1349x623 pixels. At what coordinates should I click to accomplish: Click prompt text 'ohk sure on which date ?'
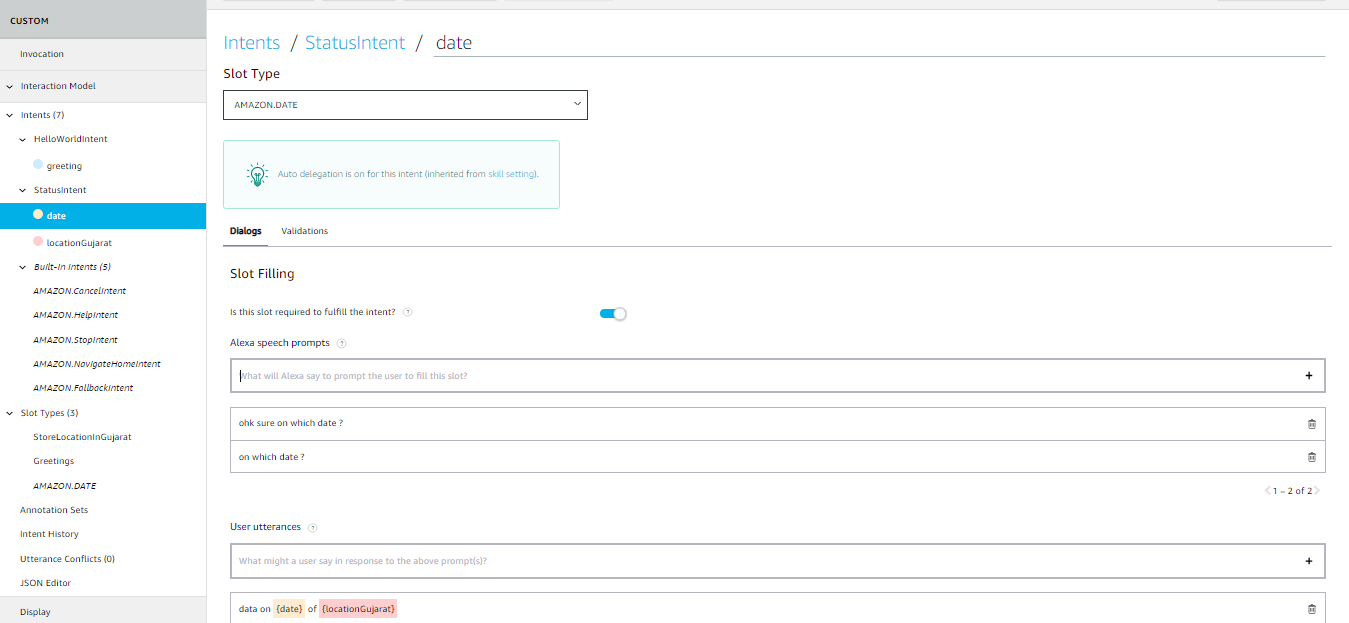pyautogui.click(x=291, y=423)
